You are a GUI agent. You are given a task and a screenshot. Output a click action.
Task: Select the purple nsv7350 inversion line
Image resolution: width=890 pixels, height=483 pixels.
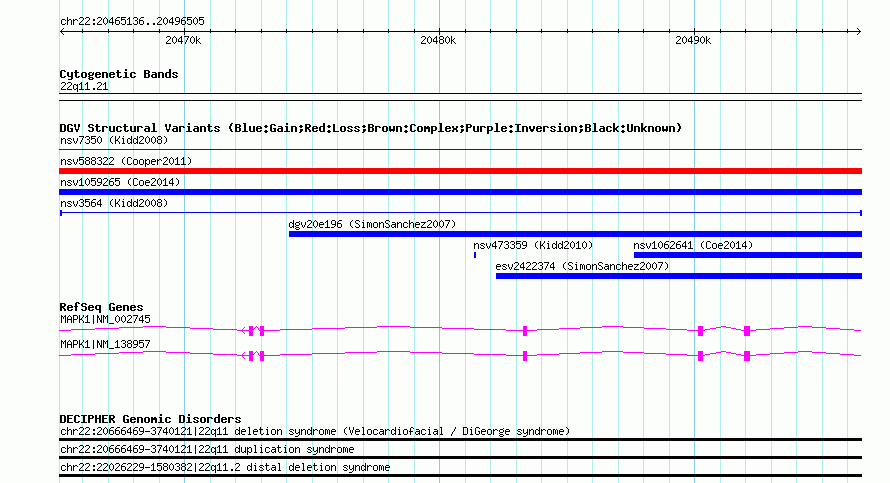coord(460,150)
